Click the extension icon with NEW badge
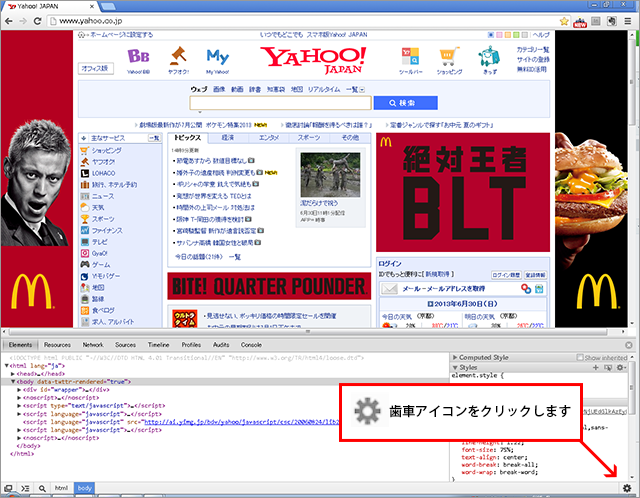 click(580, 22)
